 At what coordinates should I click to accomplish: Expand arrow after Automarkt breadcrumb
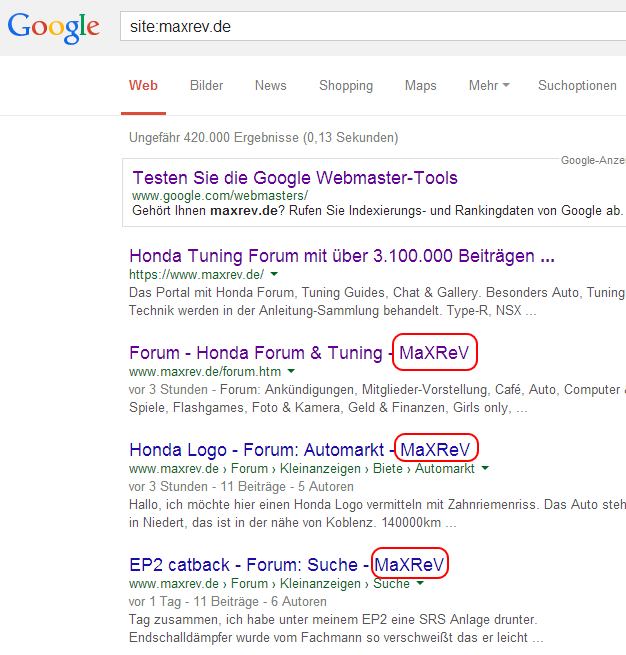(x=485, y=468)
